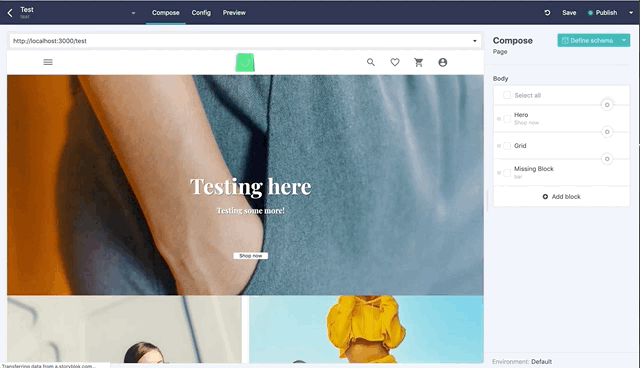Click the green shopping bag logo

click(x=245, y=62)
